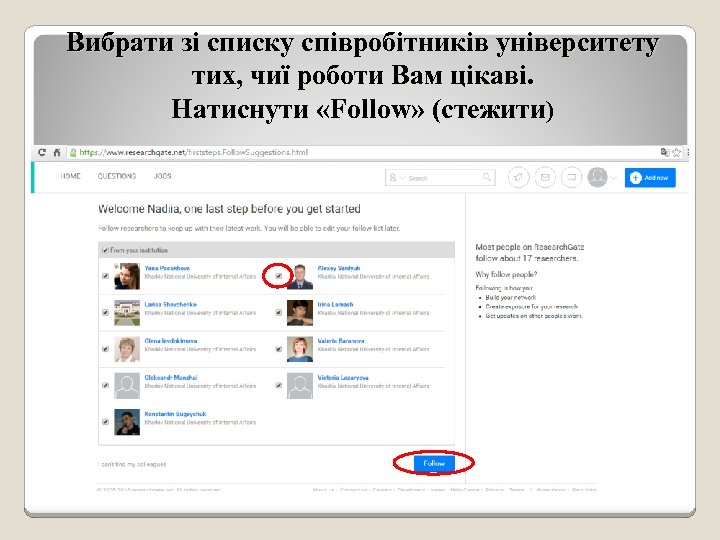Click the profile avatar in the header
This screenshot has width=720, height=540.
tap(597, 177)
